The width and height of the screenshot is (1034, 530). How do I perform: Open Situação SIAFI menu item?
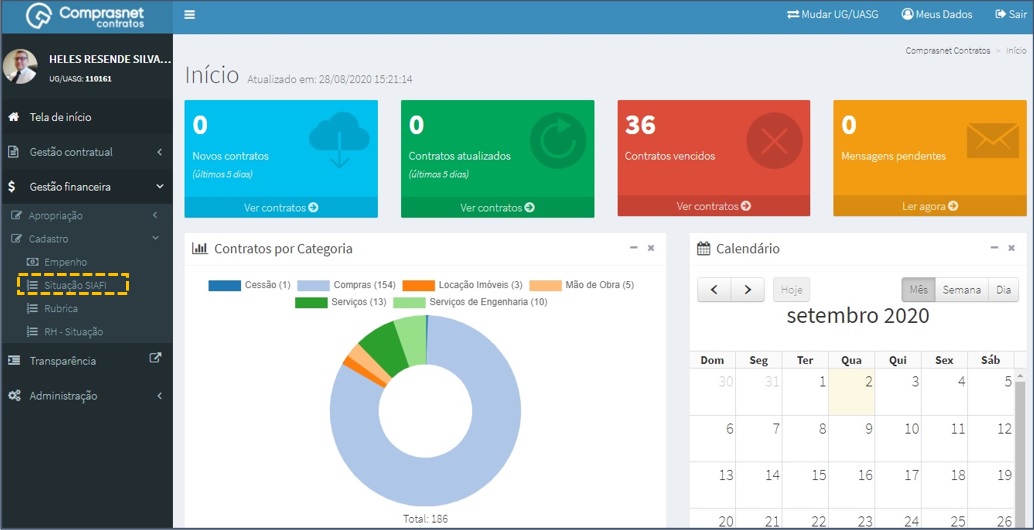click(73, 285)
